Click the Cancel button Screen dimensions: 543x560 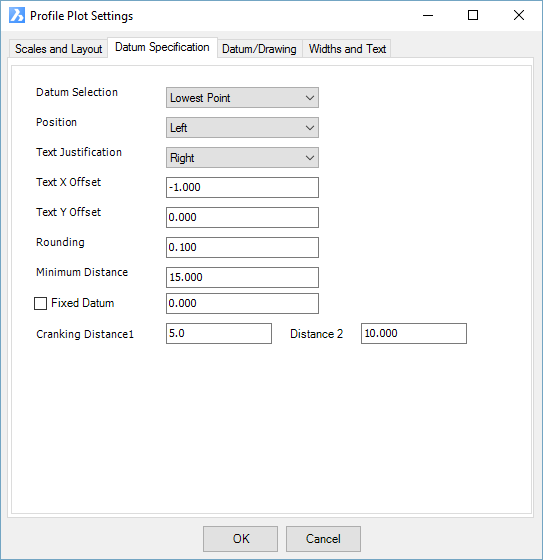click(323, 539)
